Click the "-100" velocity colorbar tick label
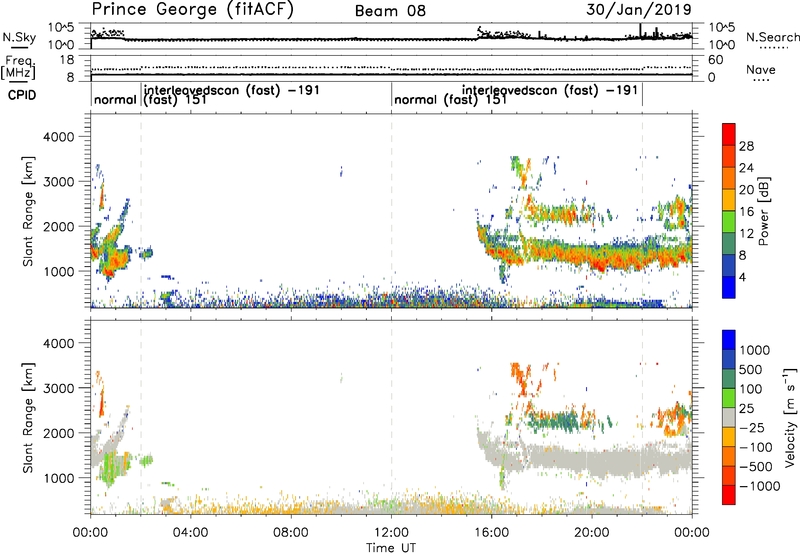Image resolution: width=800 pixels, height=554 pixels. click(756, 447)
